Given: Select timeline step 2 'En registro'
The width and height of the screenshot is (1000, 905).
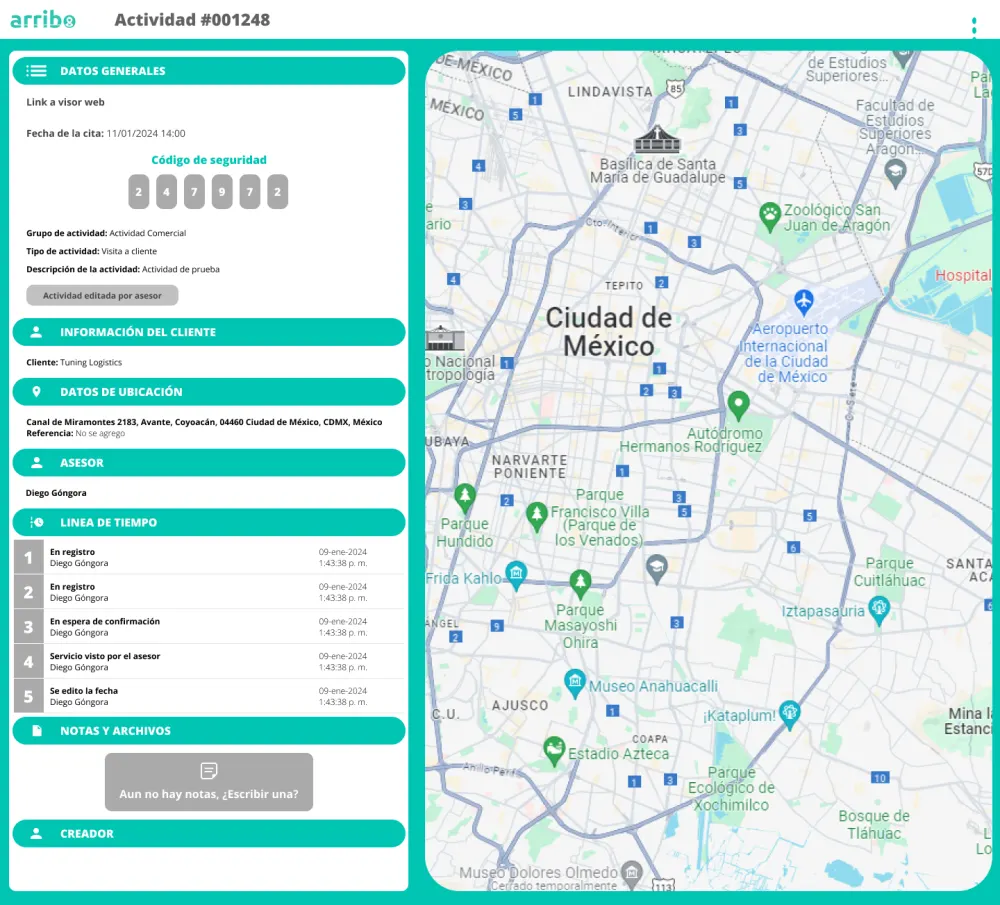Looking at the screenshot, I should click(209, 592).
